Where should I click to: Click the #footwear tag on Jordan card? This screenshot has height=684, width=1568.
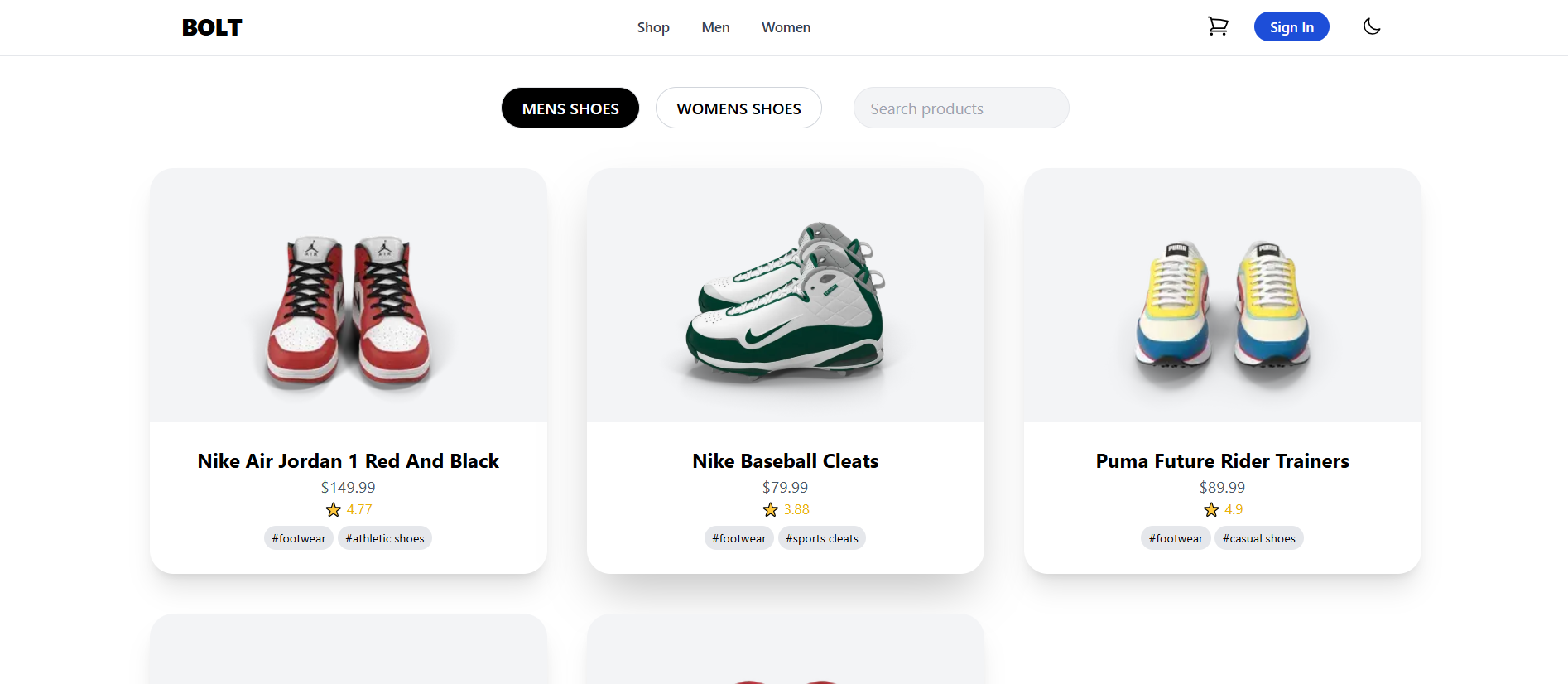pyautogui.click(x=298, y=537)
